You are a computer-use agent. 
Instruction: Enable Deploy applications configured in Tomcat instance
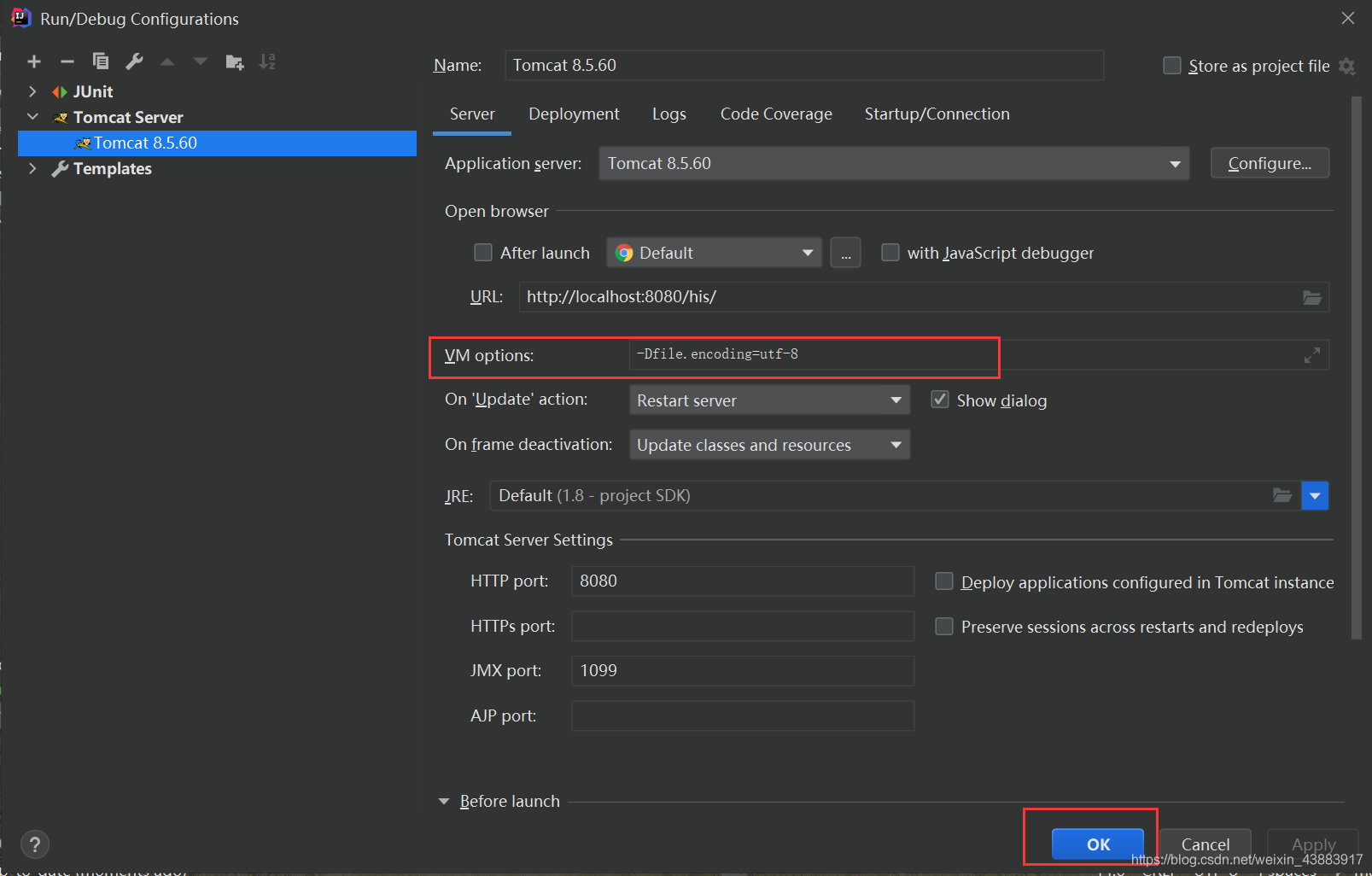click(944, 581)
